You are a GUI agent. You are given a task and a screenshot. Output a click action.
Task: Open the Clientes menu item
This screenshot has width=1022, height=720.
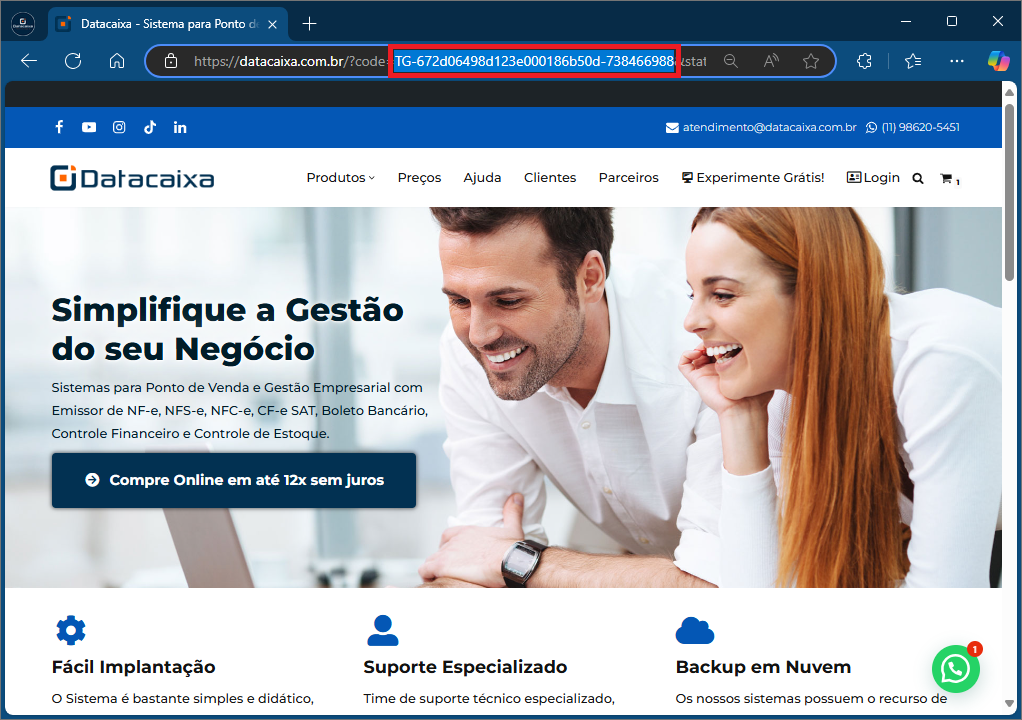[550, 178]
